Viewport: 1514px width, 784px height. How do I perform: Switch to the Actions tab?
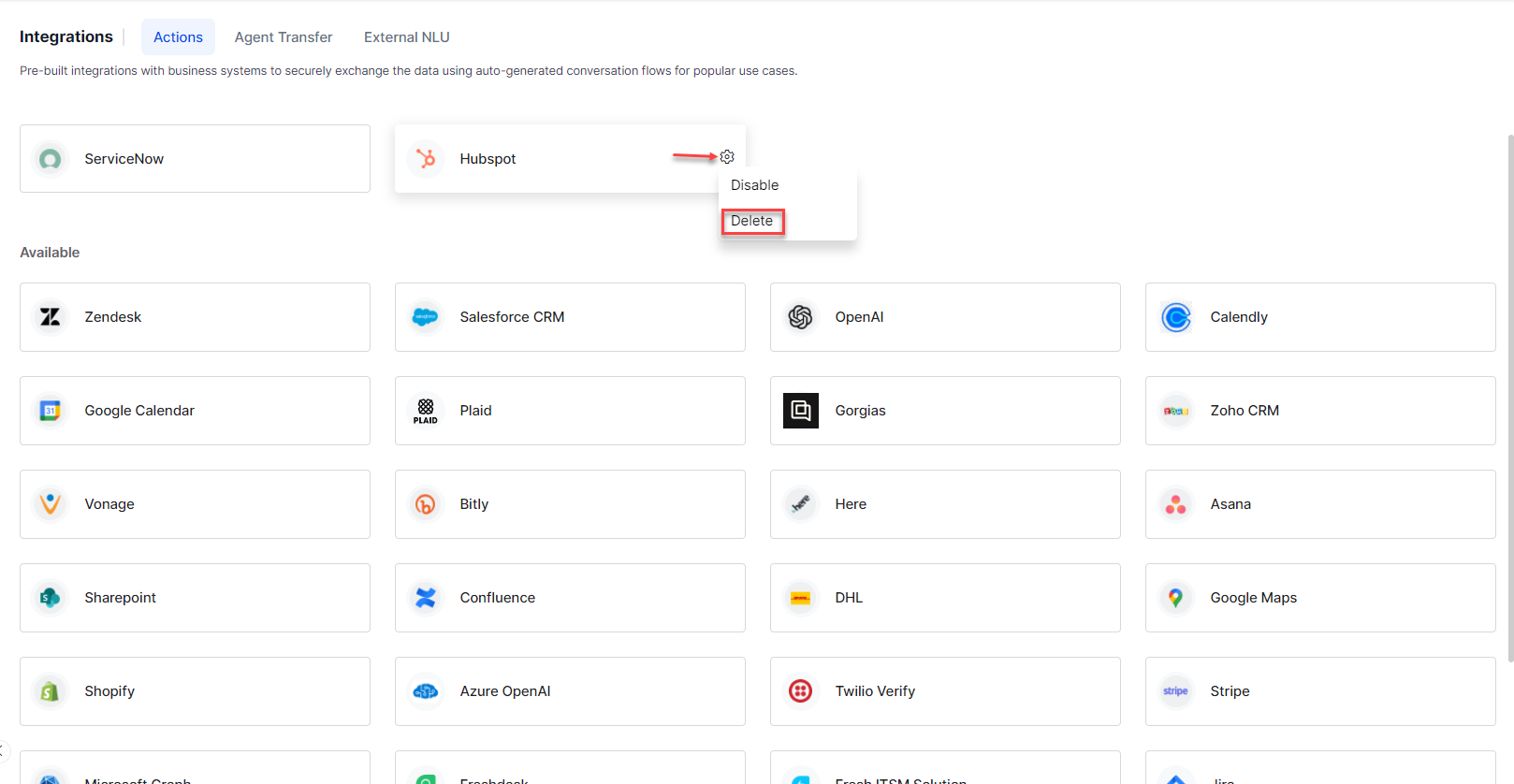pyautogui.click(x=178, y=37)
